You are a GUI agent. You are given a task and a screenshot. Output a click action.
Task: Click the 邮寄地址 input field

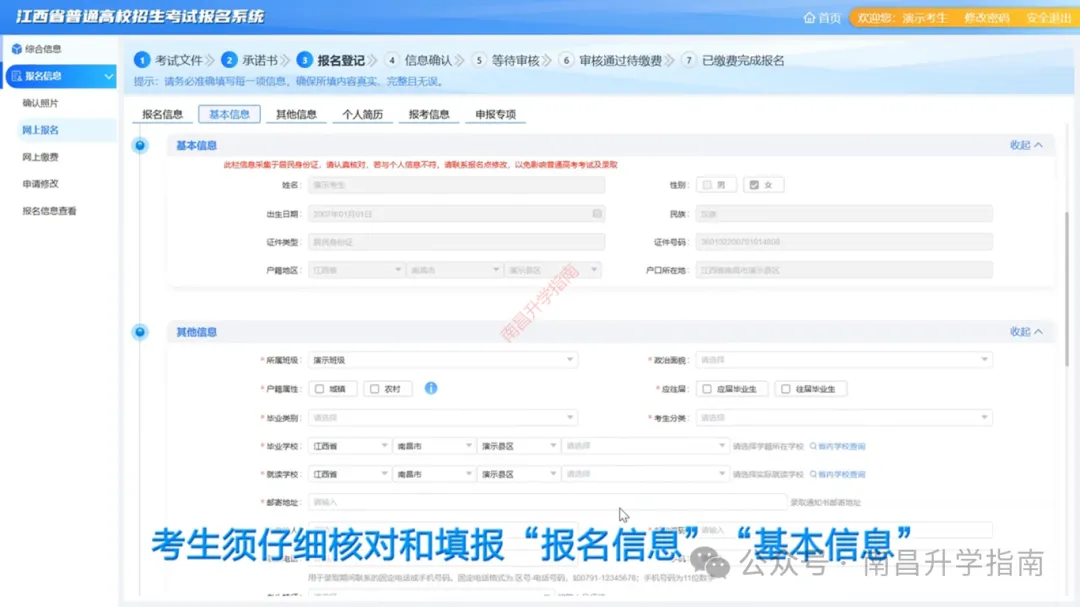pos(548,502)
